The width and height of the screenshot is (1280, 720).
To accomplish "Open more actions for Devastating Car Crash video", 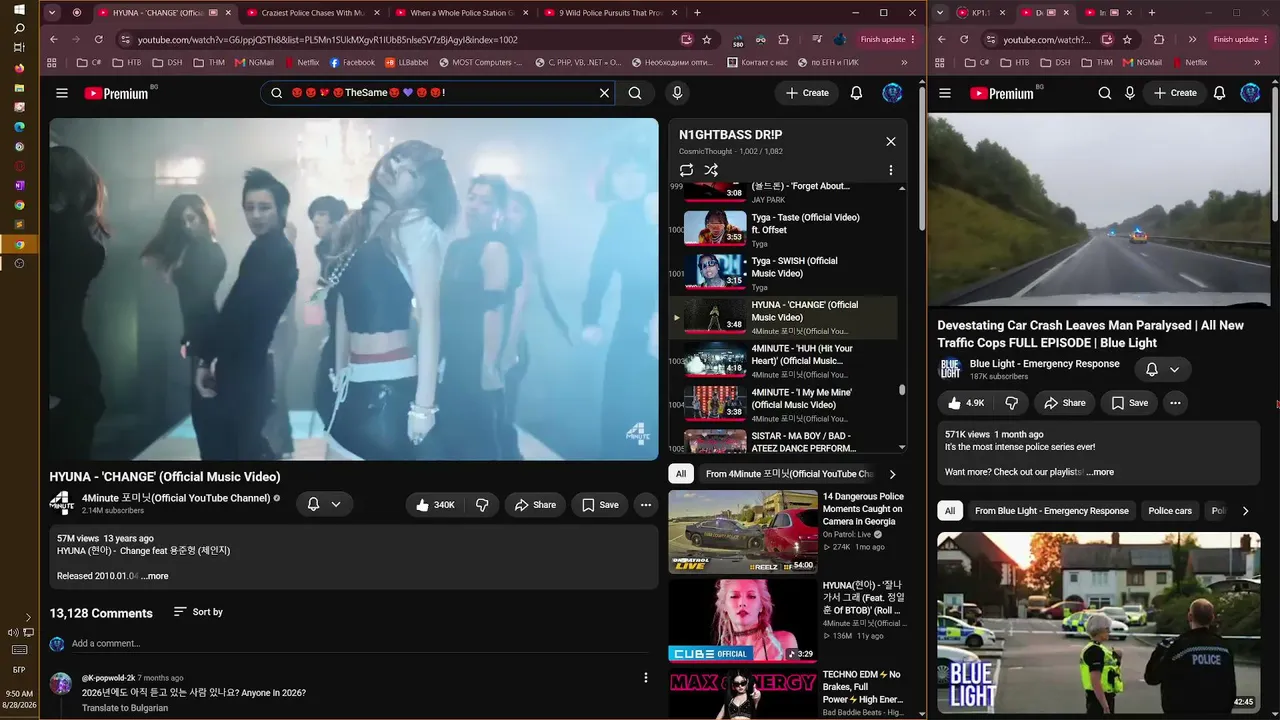I will [x=1175, y=403].
